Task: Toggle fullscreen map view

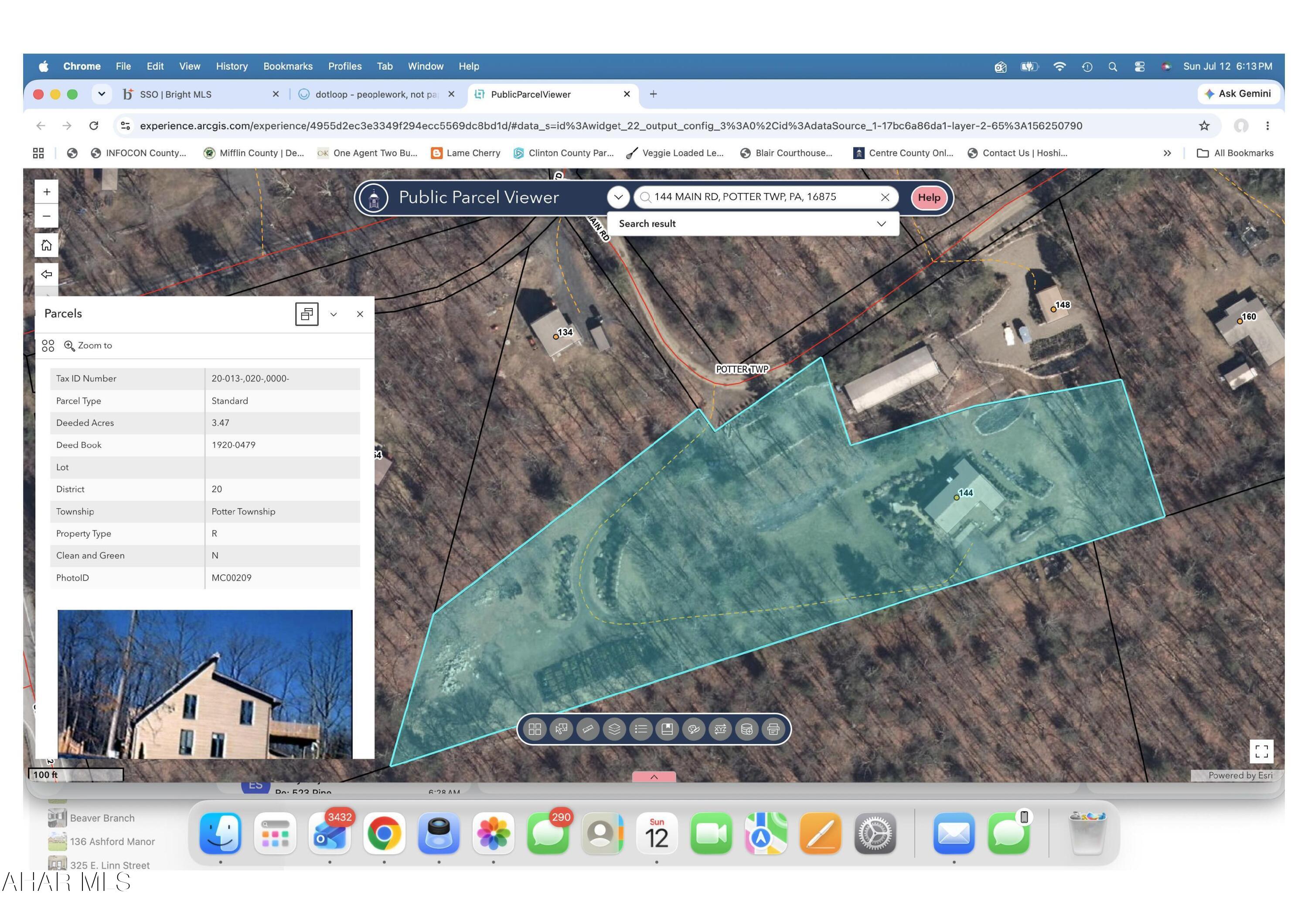Action: (x=1261, y=751)
